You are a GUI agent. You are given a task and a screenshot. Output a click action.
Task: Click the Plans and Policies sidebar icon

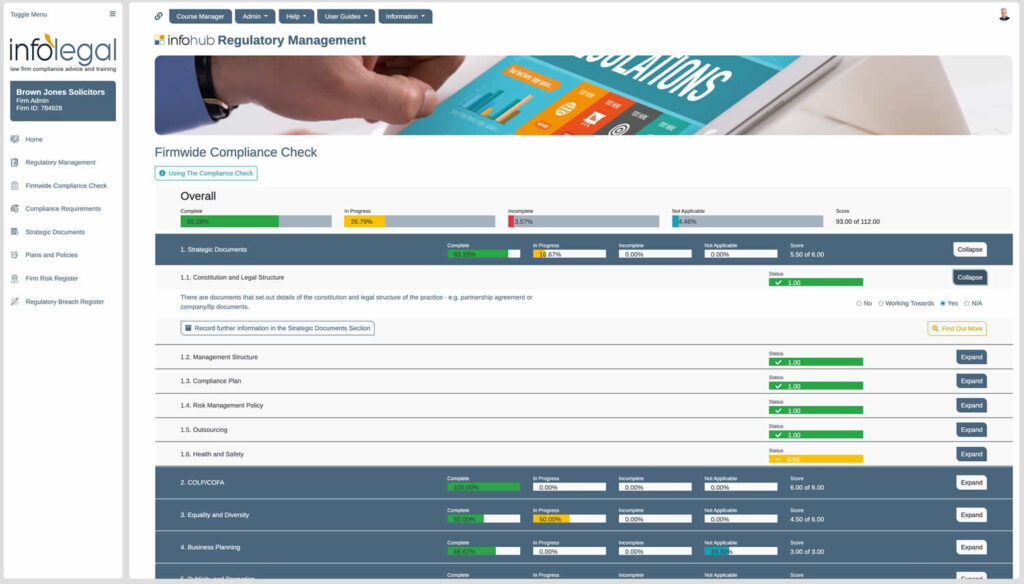tap(14, 254)
